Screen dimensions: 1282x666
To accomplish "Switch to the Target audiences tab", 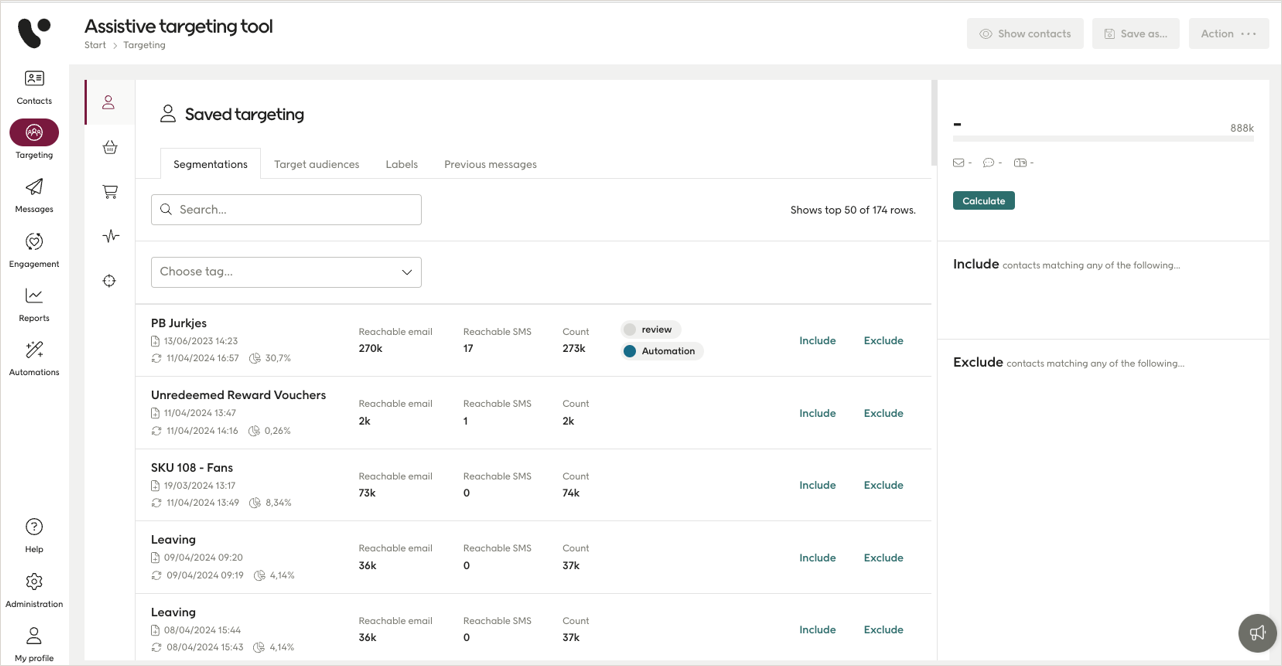I will point(316,163).
